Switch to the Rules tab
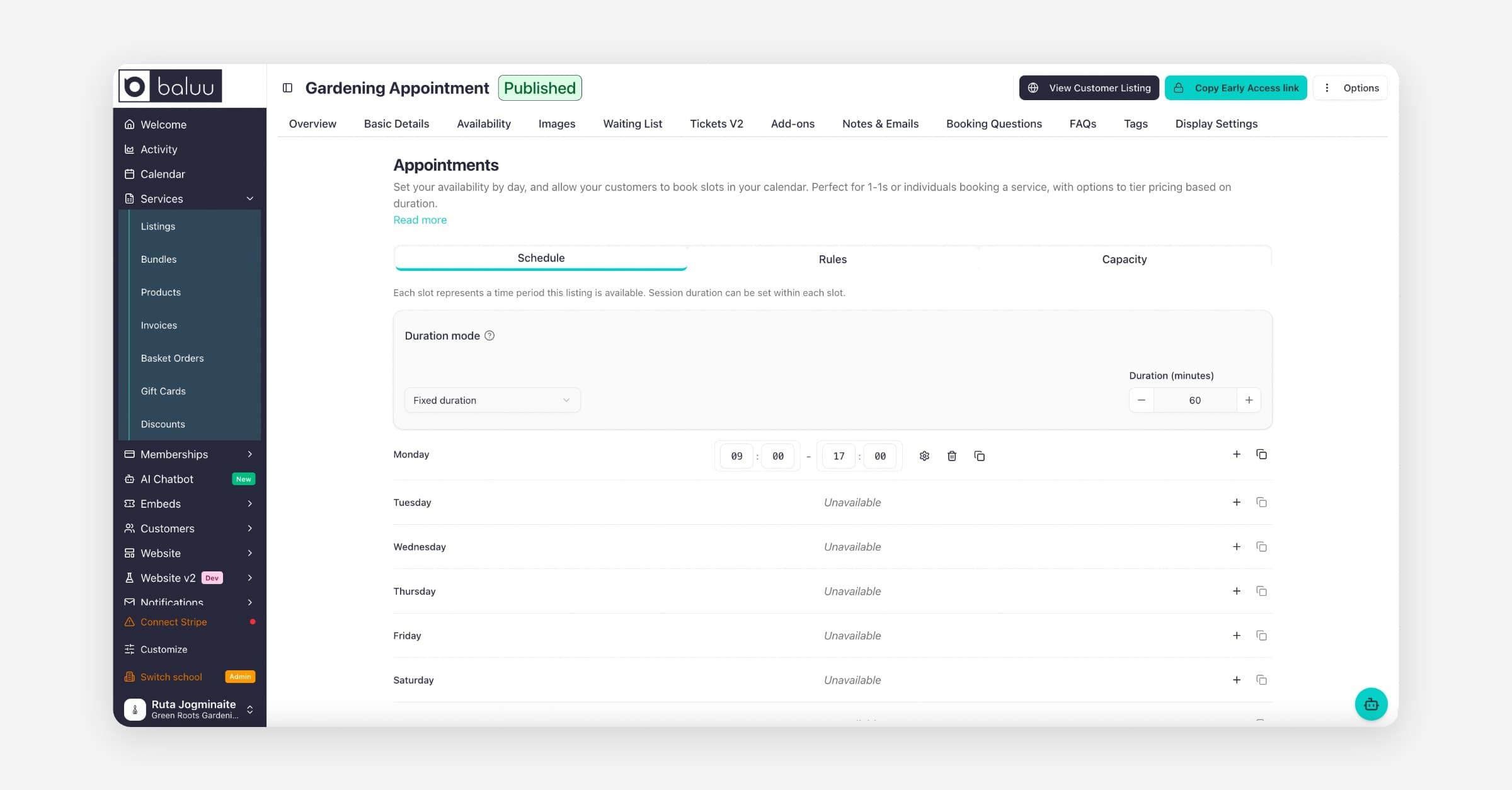 (833, 259)
